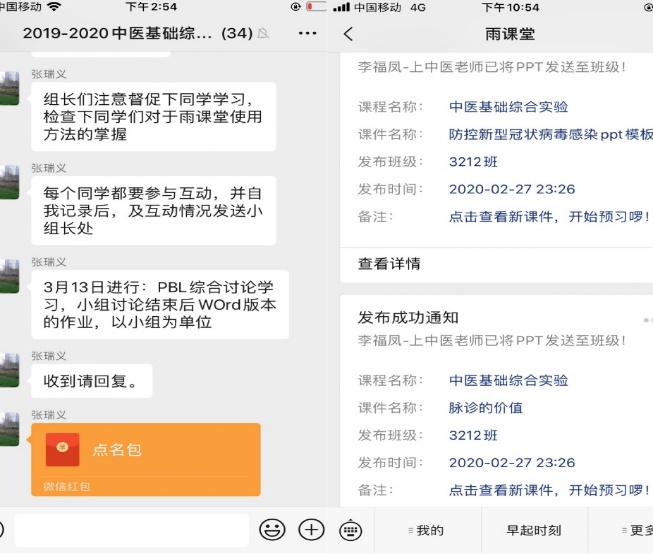The image size is (653, 554).
Task: Tap 中医基础综合实验 in the second notification
Action: pyautogui.click(x=508, y=380)
